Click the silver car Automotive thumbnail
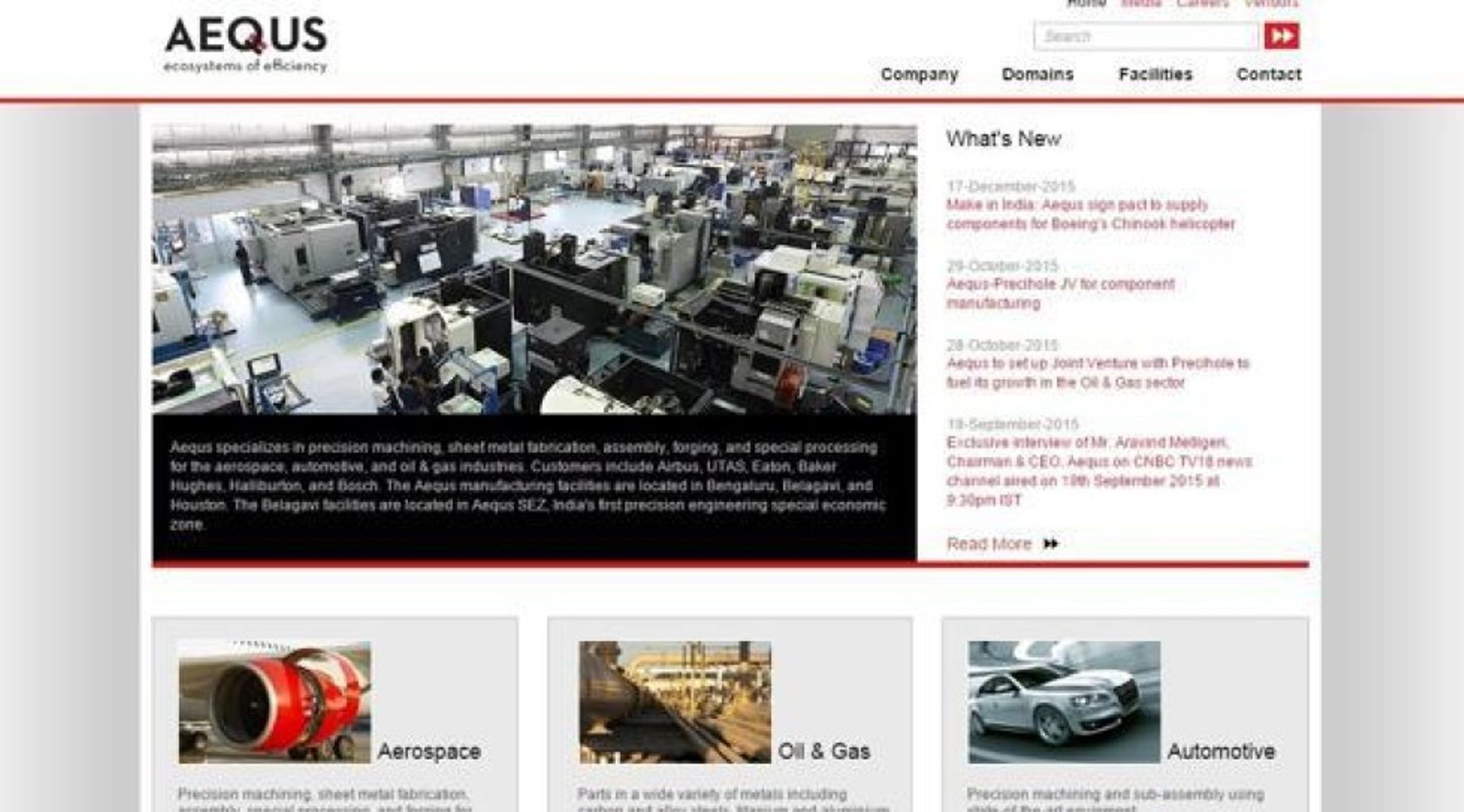The height and width of the screenshot is (812, 1464). coord(1064,702)
